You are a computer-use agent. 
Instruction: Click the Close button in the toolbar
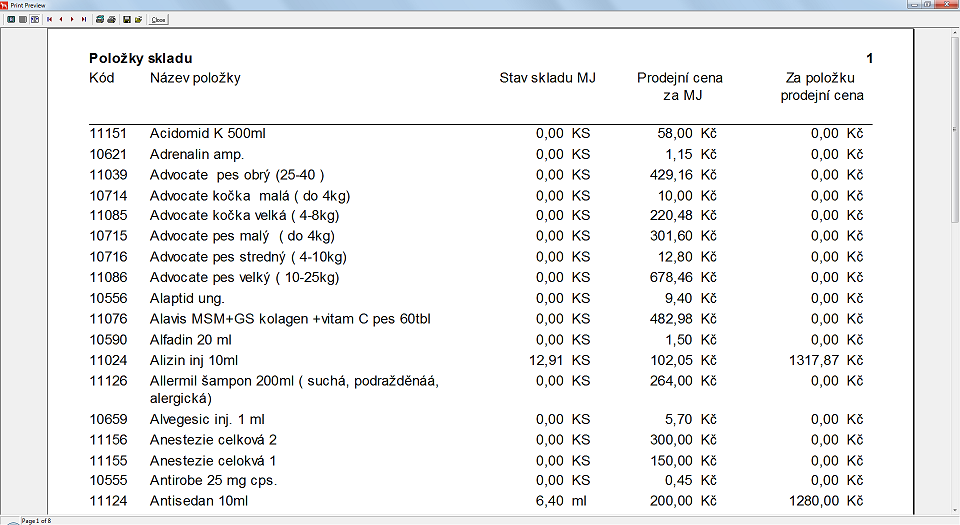click(x=159, y=20)
